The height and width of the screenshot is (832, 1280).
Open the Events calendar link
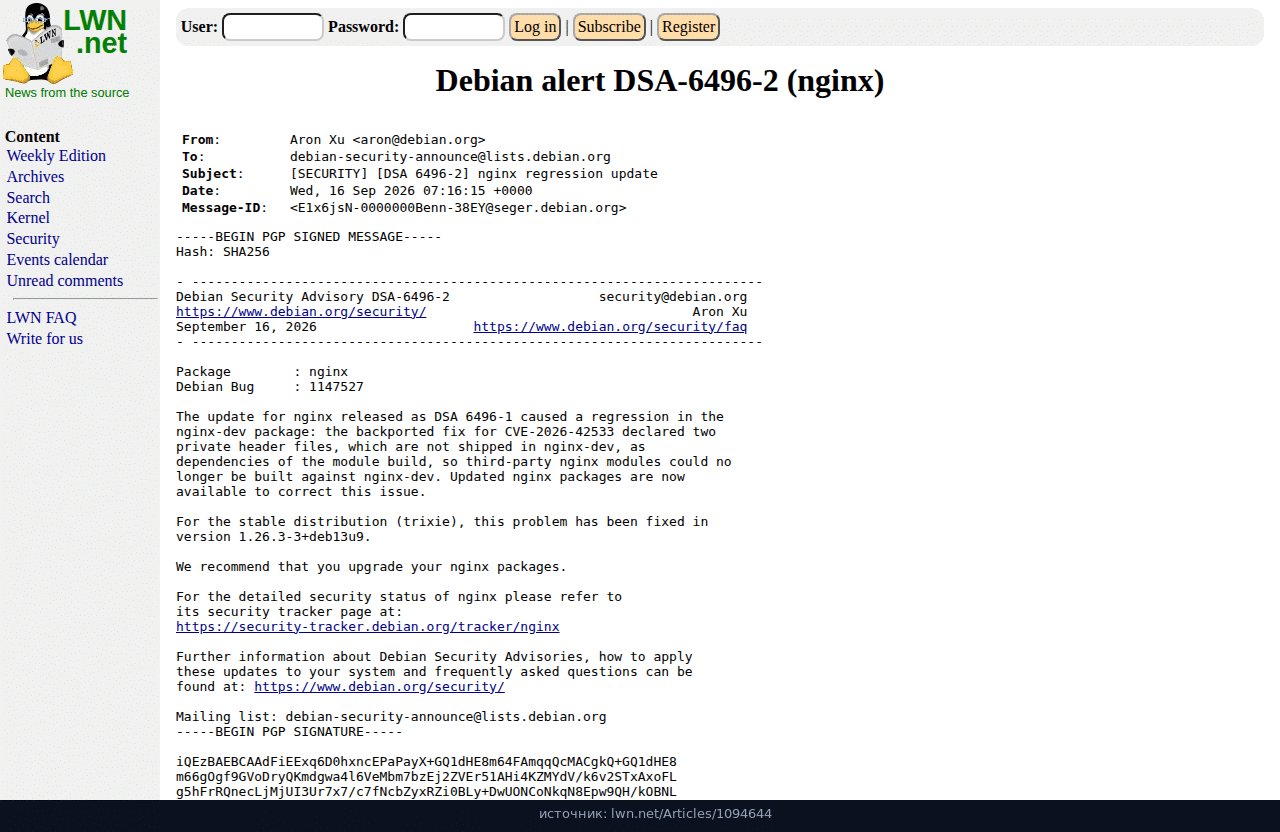point(57,260)
